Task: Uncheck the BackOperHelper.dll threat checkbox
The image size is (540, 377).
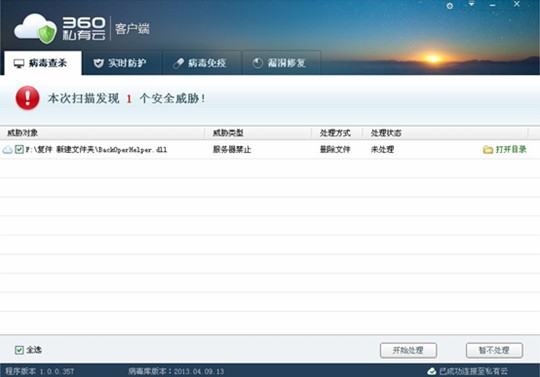Action: 19,149
